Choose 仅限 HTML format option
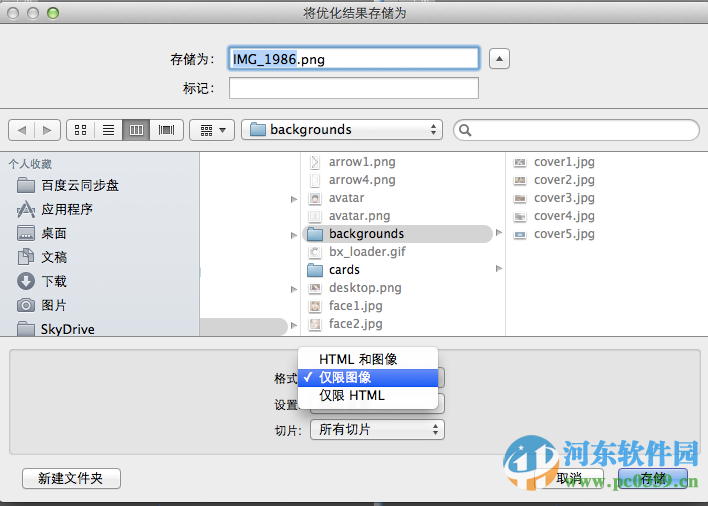 368,396
